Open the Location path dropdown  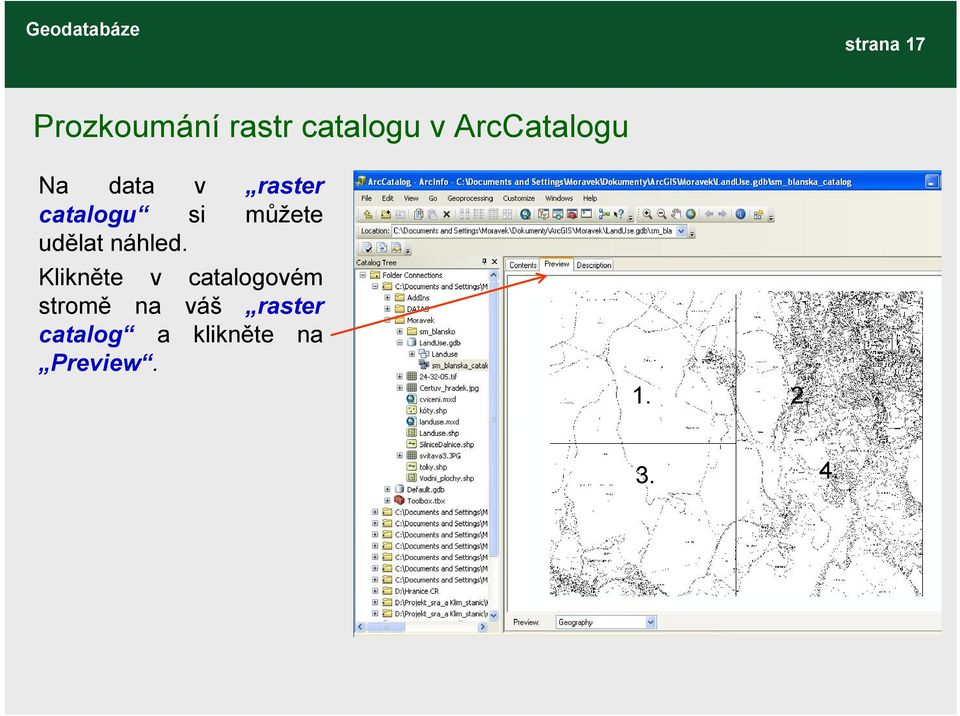pyautogui.click(x=681, y=232)
